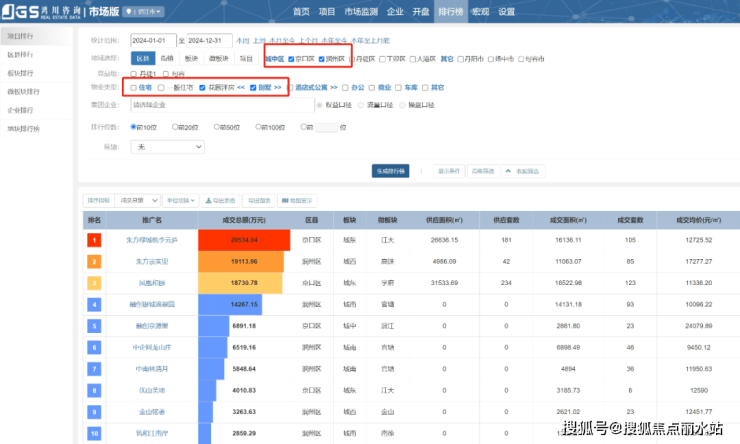The width and height of the screenshot is (740, 444).
Task: Select the 板块 region type button
Action: [x=191, y=59]
